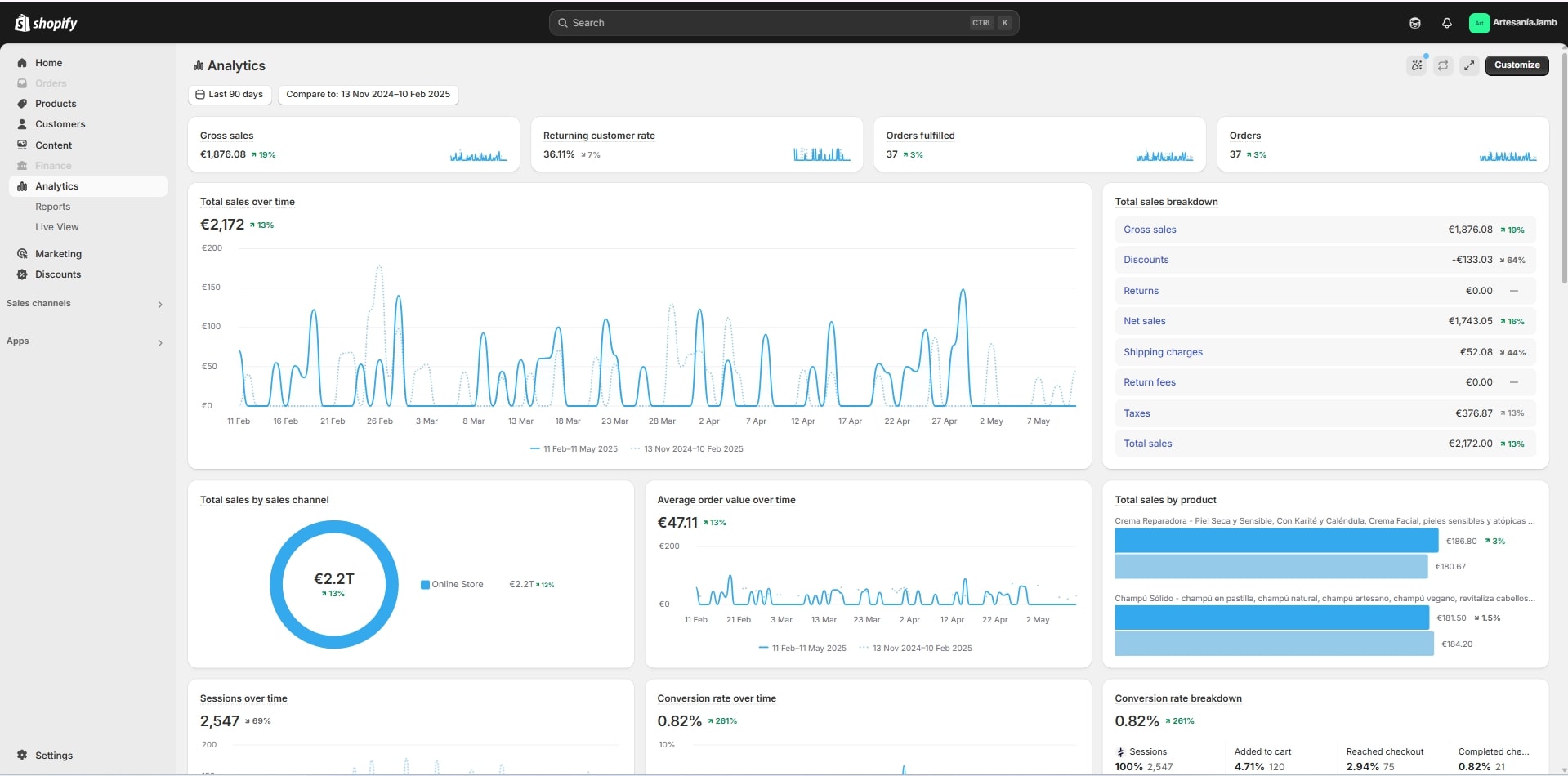1568x776 pixels.
Task: Open the Last 90 days date picker
Action: 230,95
